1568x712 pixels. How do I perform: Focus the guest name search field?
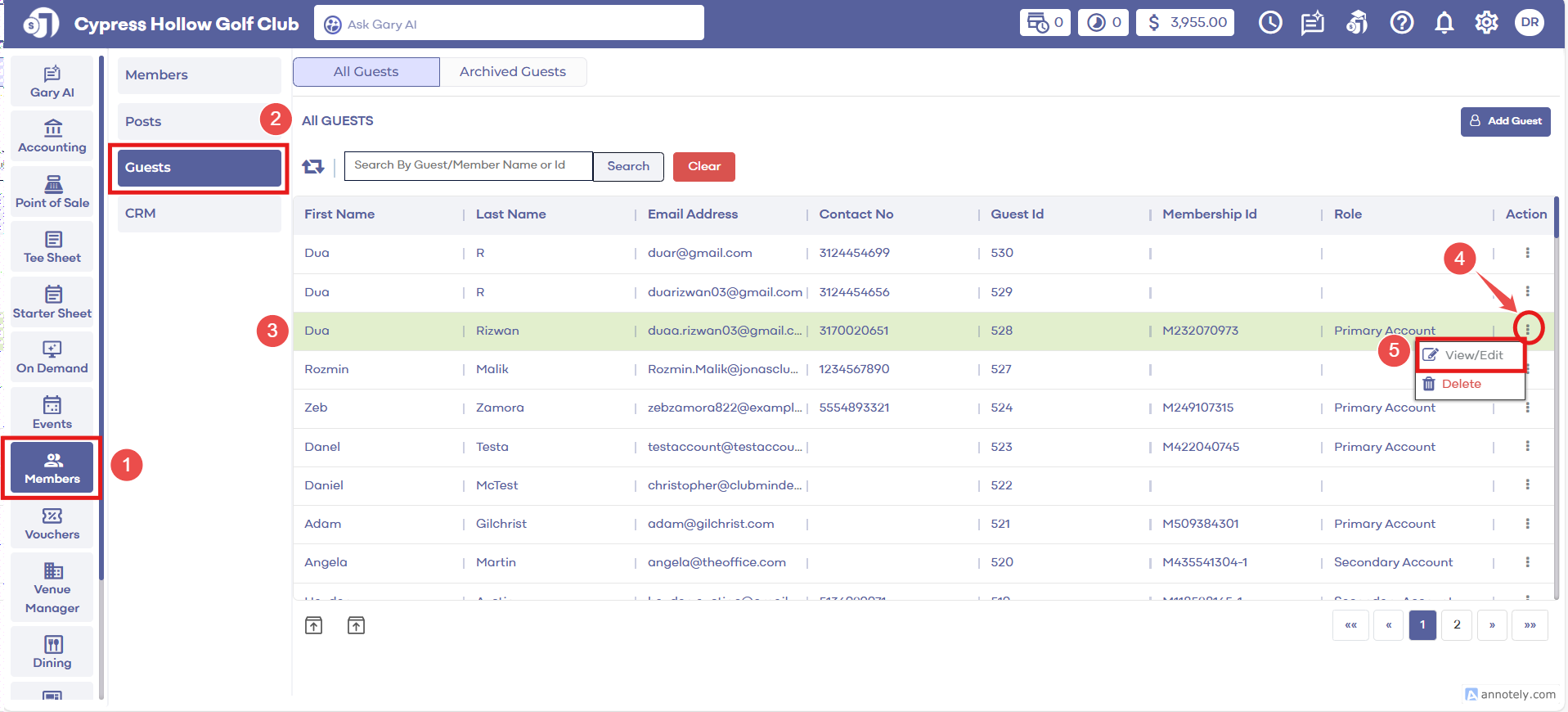click(x=468, y=166)
